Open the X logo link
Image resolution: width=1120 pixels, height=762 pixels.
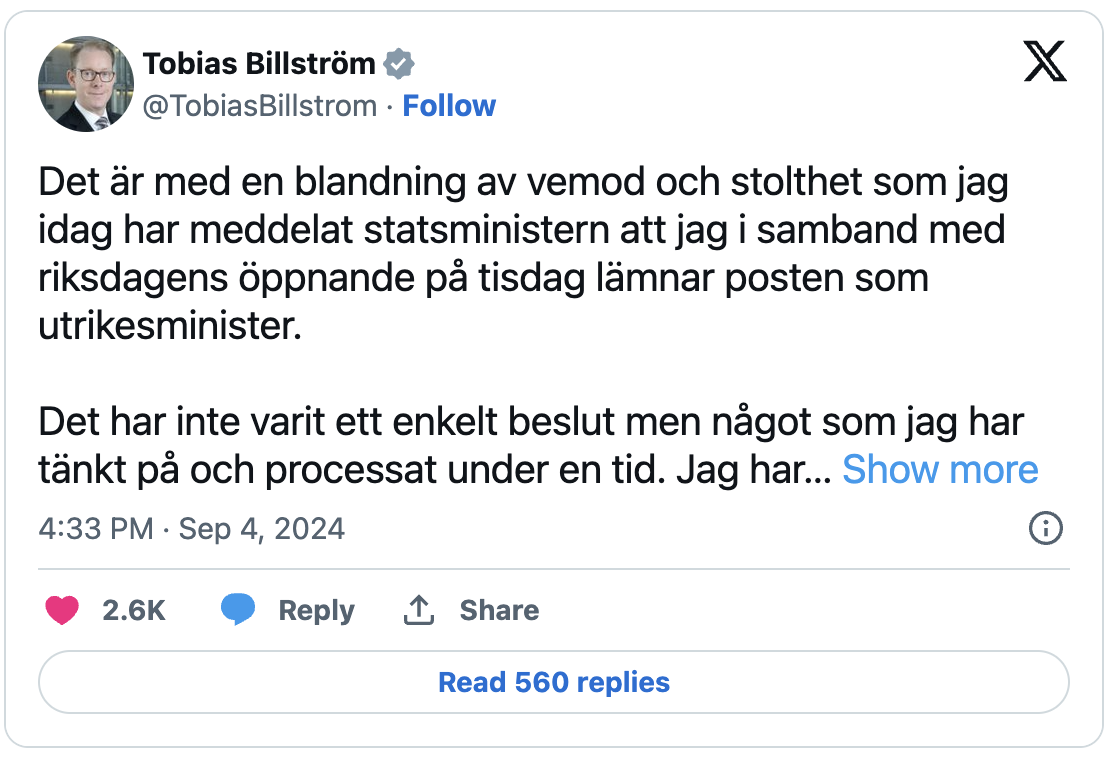pos(1045,64)
